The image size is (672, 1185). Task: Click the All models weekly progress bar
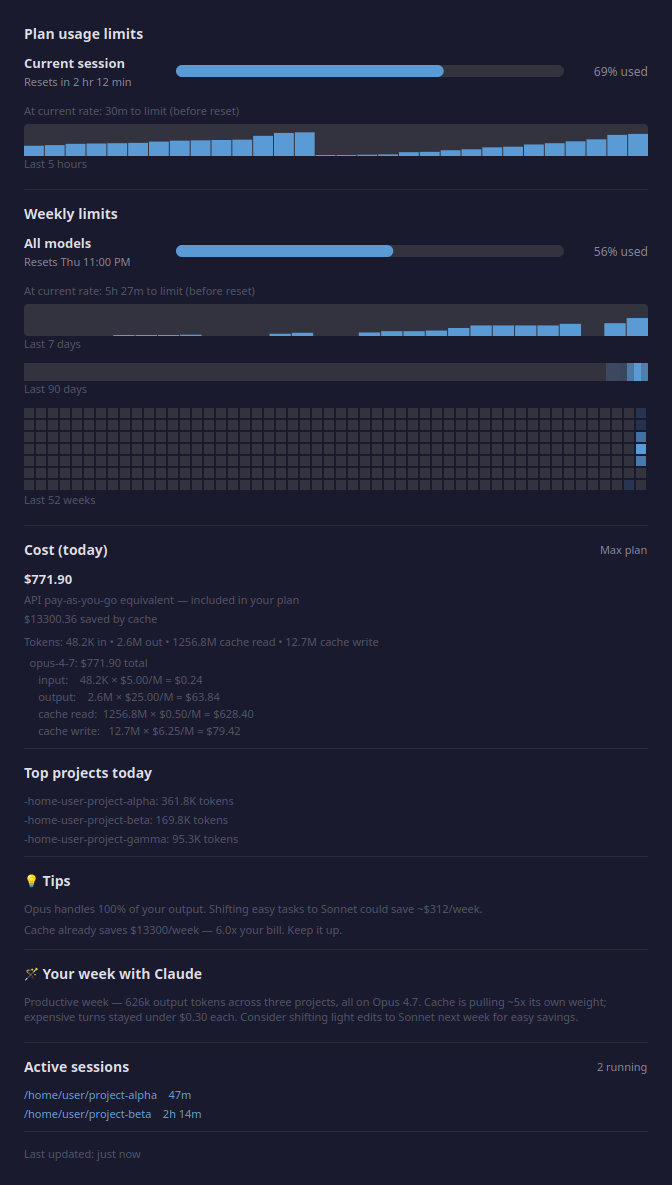click(x=370, y=251)
